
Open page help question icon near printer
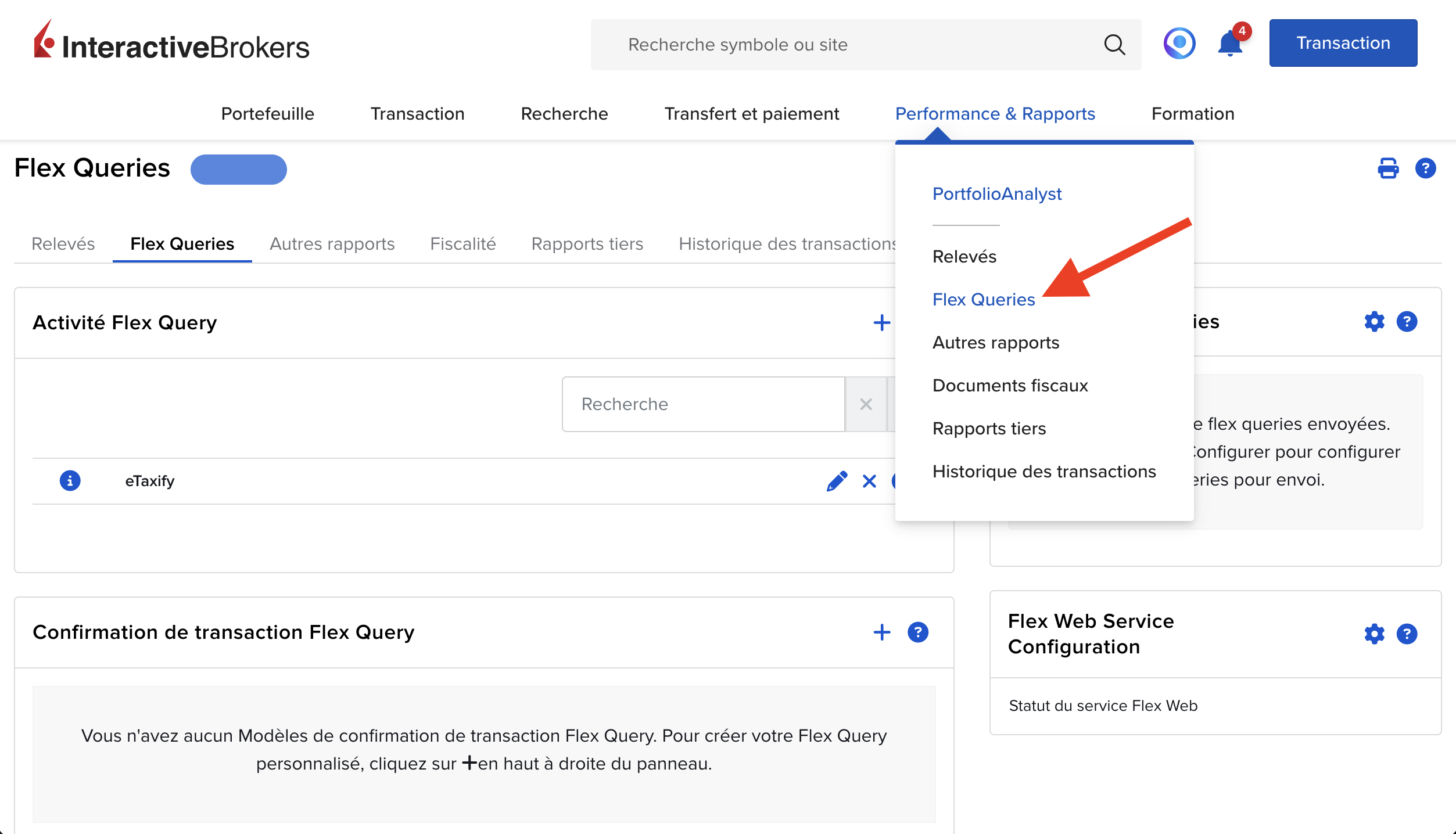click(1425, 168)
